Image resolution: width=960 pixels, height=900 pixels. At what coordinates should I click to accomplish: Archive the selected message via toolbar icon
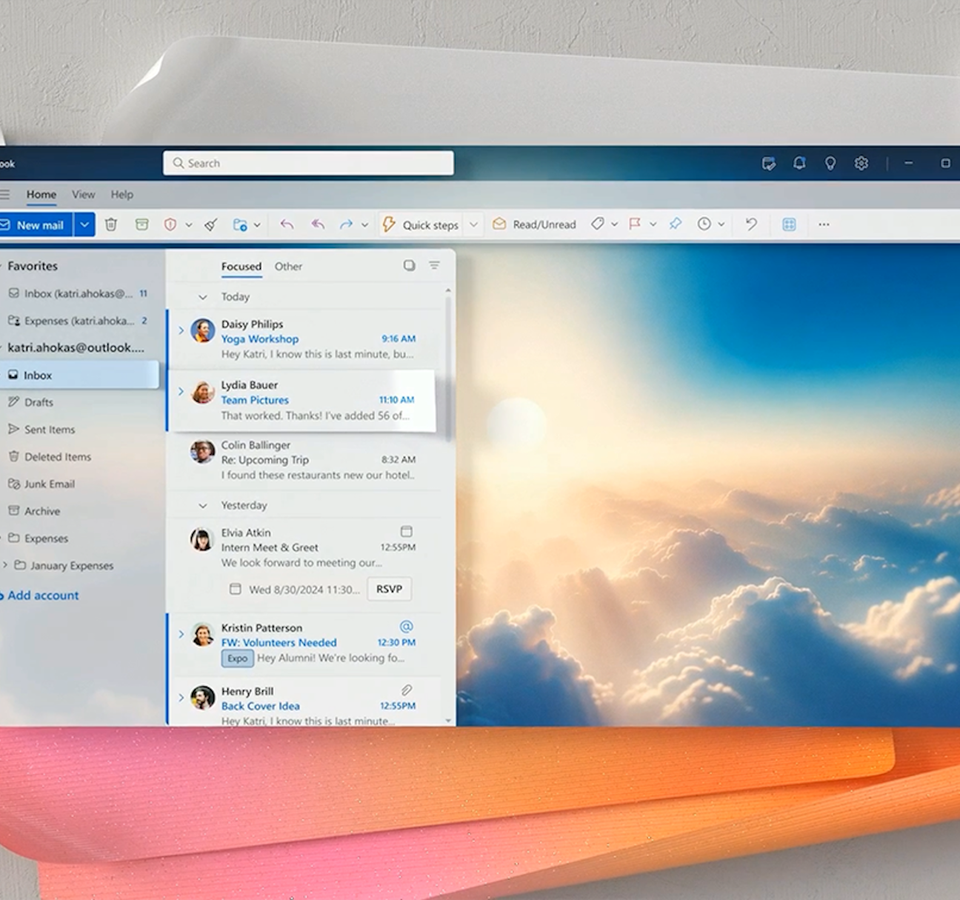(141, 225)
